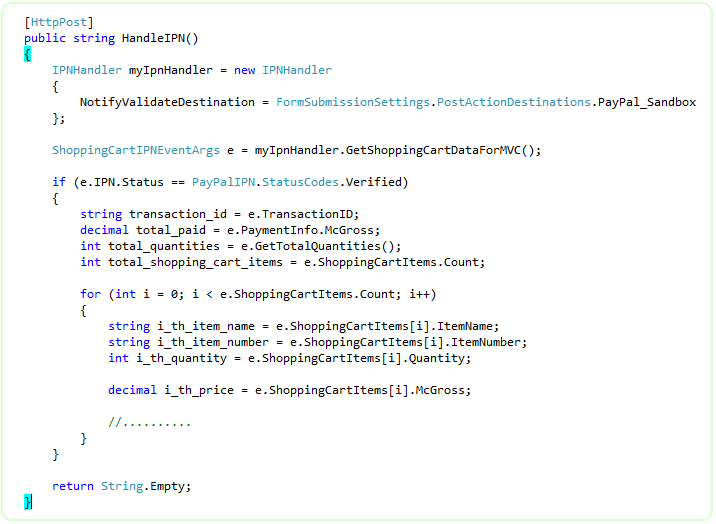Screen dimensions: 716x524
Task: Click the highlighted opening brace of HandleIPN
Action: pos(27,54)
